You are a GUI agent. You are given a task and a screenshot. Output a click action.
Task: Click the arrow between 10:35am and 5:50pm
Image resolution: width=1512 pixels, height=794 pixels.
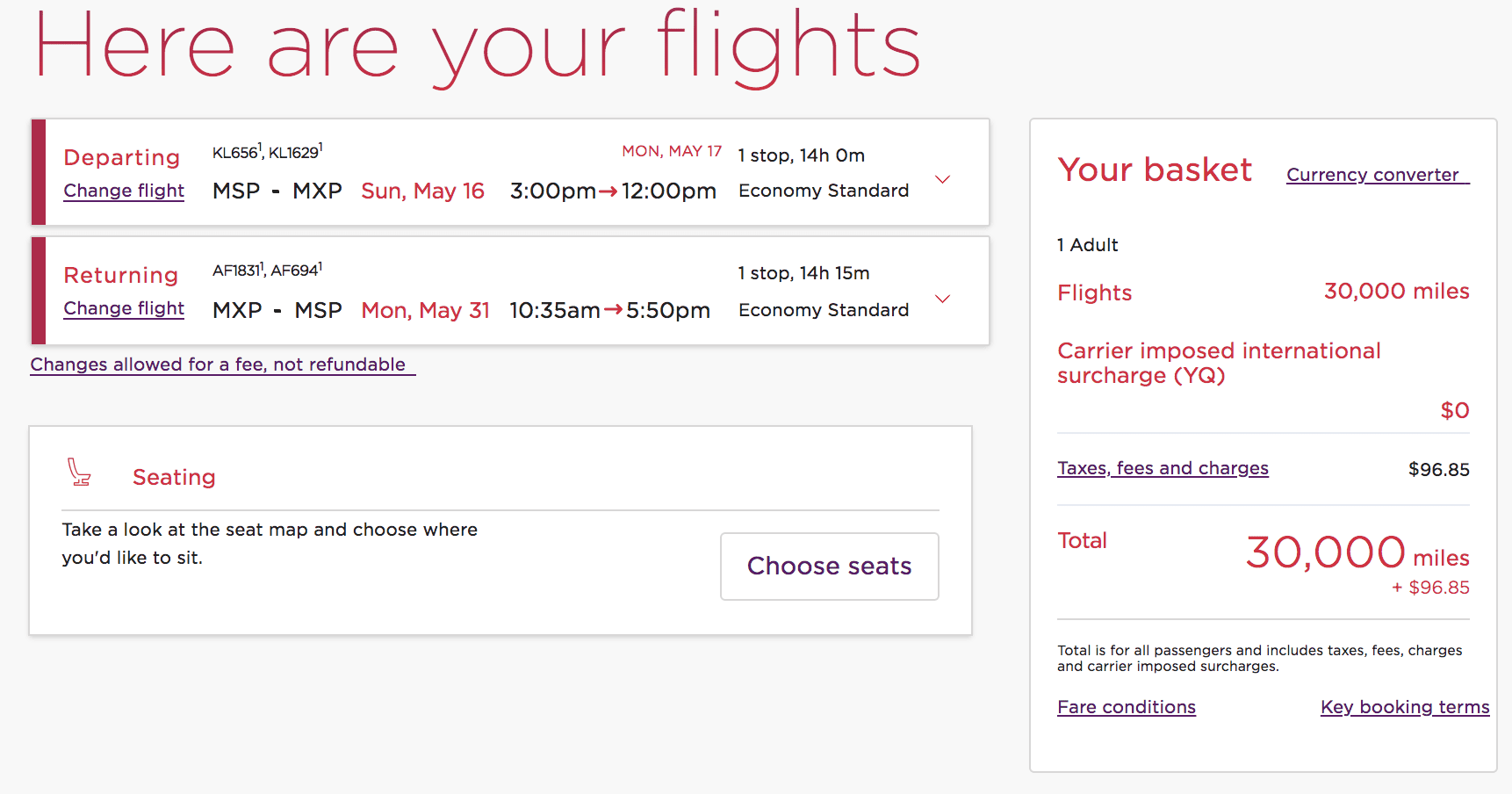click(x=613, y=310)
